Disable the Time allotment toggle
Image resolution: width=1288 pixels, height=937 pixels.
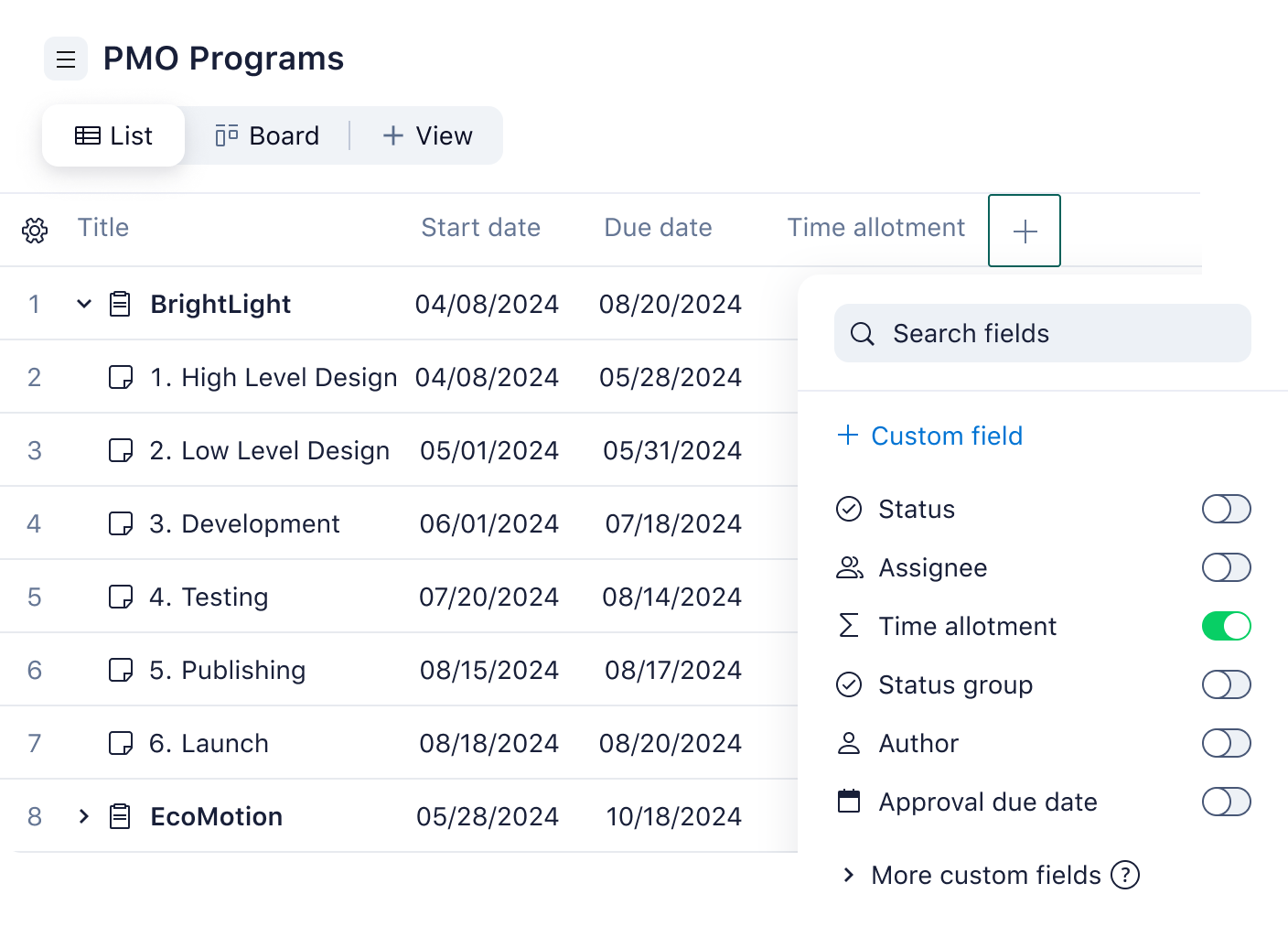tap(1226, 626)
